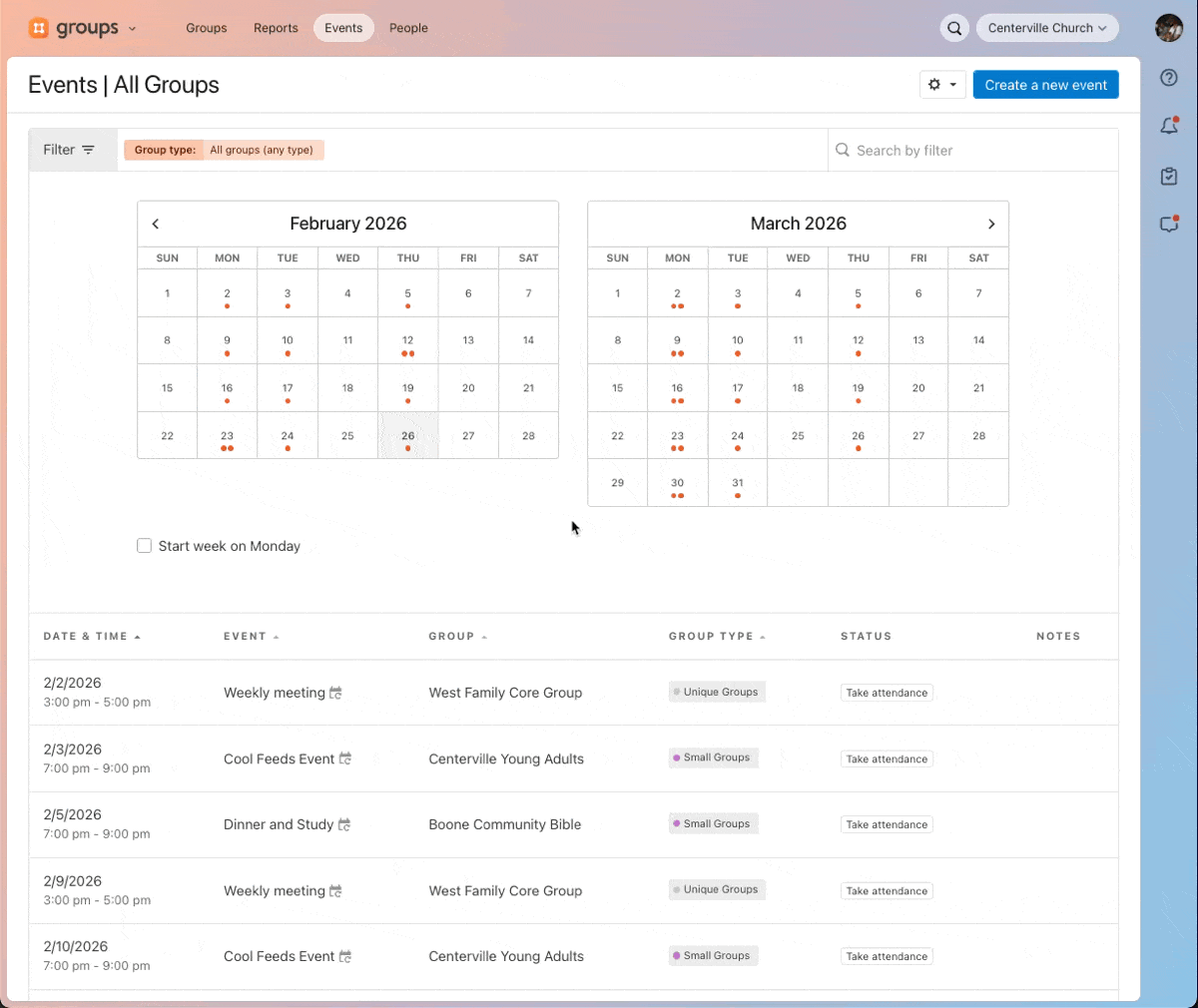Click the search magnifier icon in header
1198x1008 pixels.
pos(954,28)
